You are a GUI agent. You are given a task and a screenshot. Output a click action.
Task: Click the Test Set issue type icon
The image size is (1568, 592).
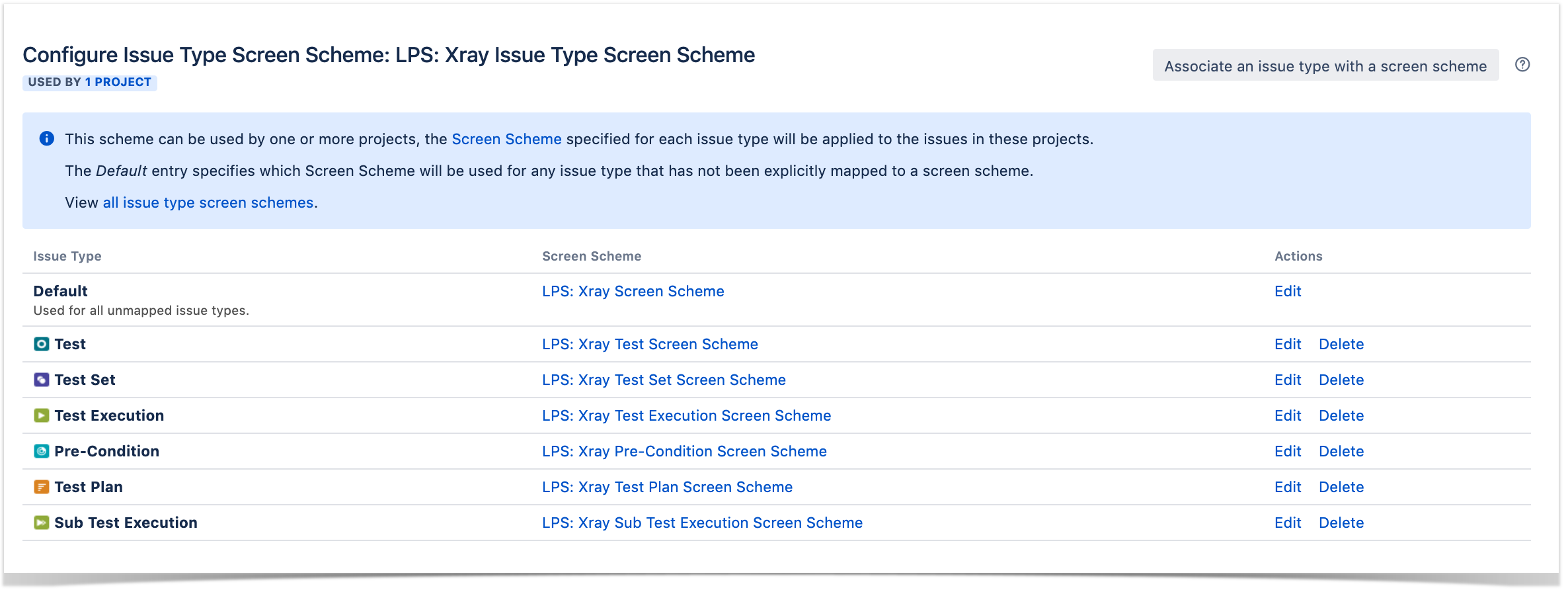click(x=42, y=380)
